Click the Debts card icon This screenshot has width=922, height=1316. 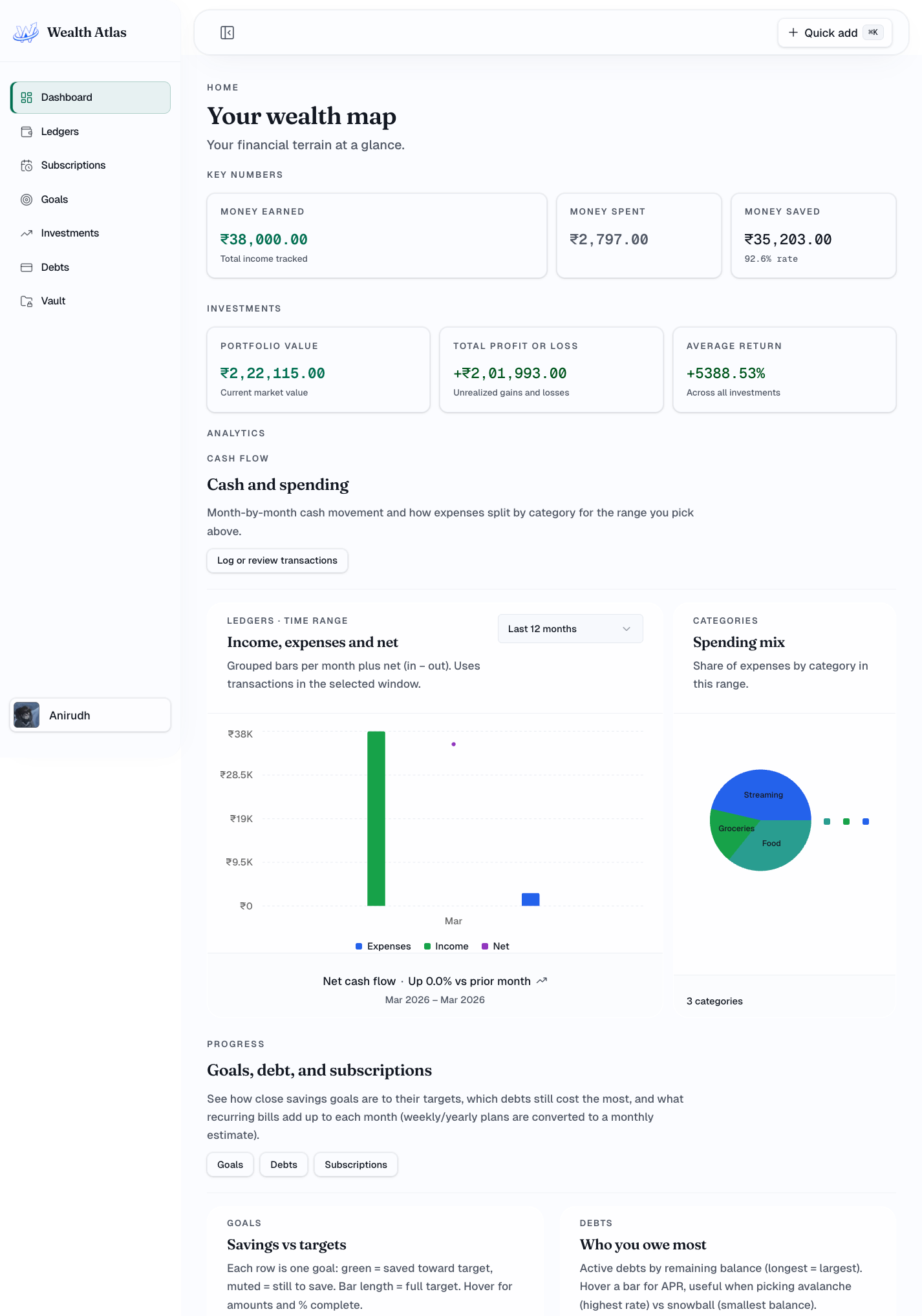(27, 268)
